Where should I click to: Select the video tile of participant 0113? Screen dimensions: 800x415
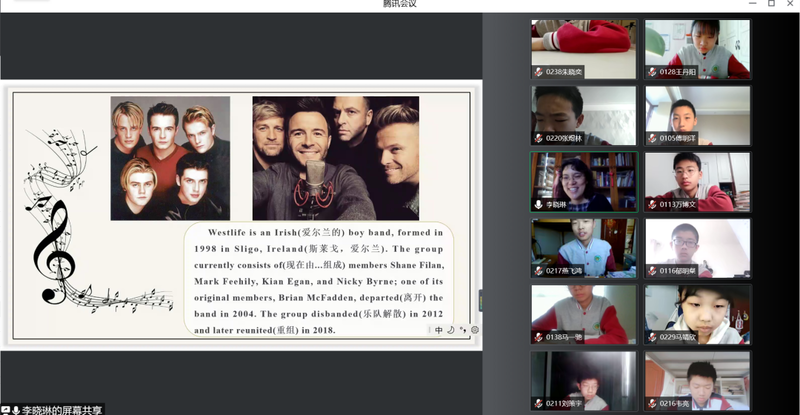(x=697, y=182)
